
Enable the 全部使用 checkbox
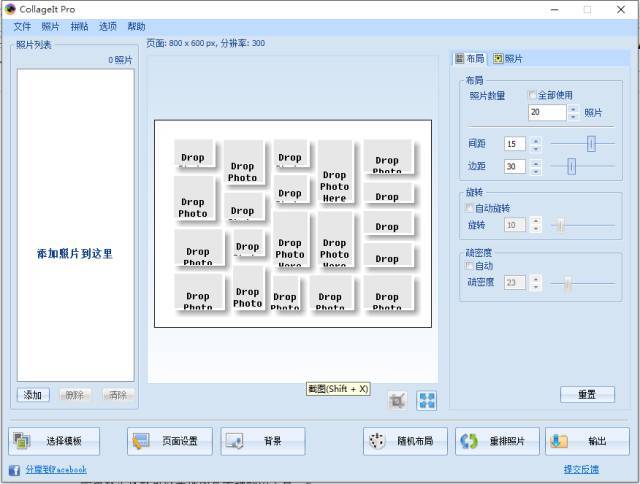(532, 95)
